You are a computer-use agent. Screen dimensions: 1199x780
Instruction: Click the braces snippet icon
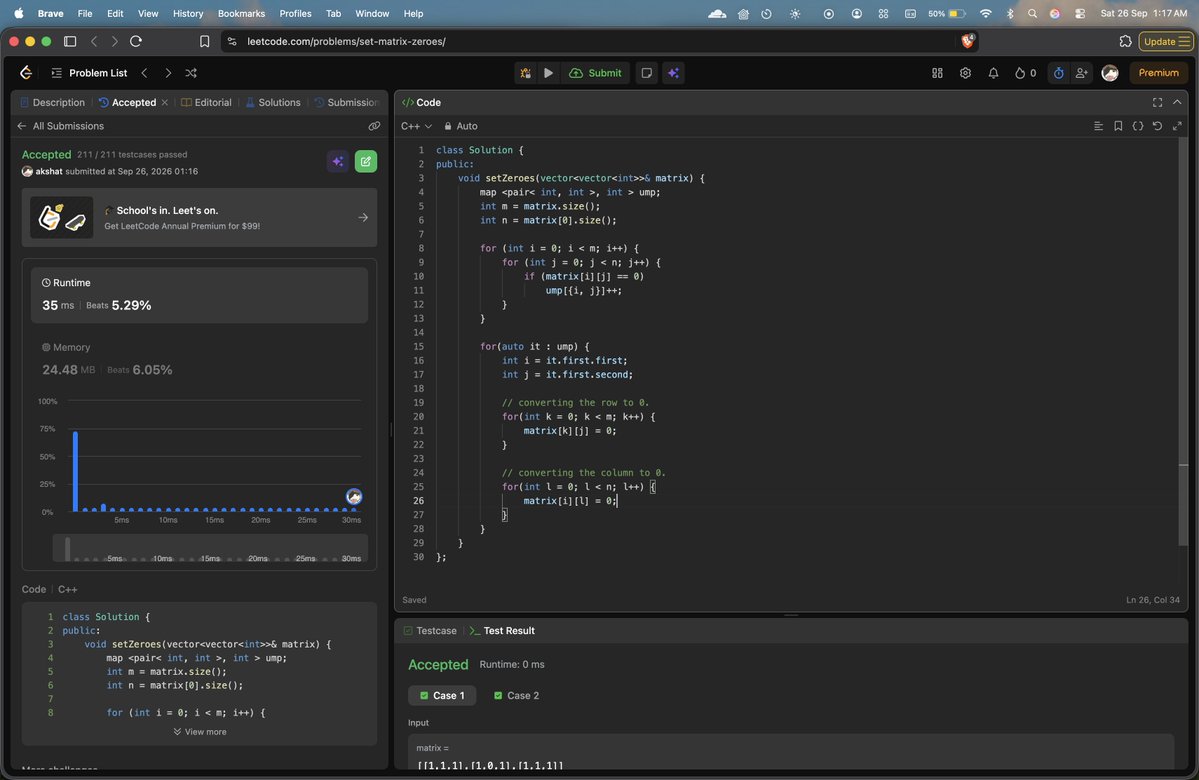point(1138,126)
